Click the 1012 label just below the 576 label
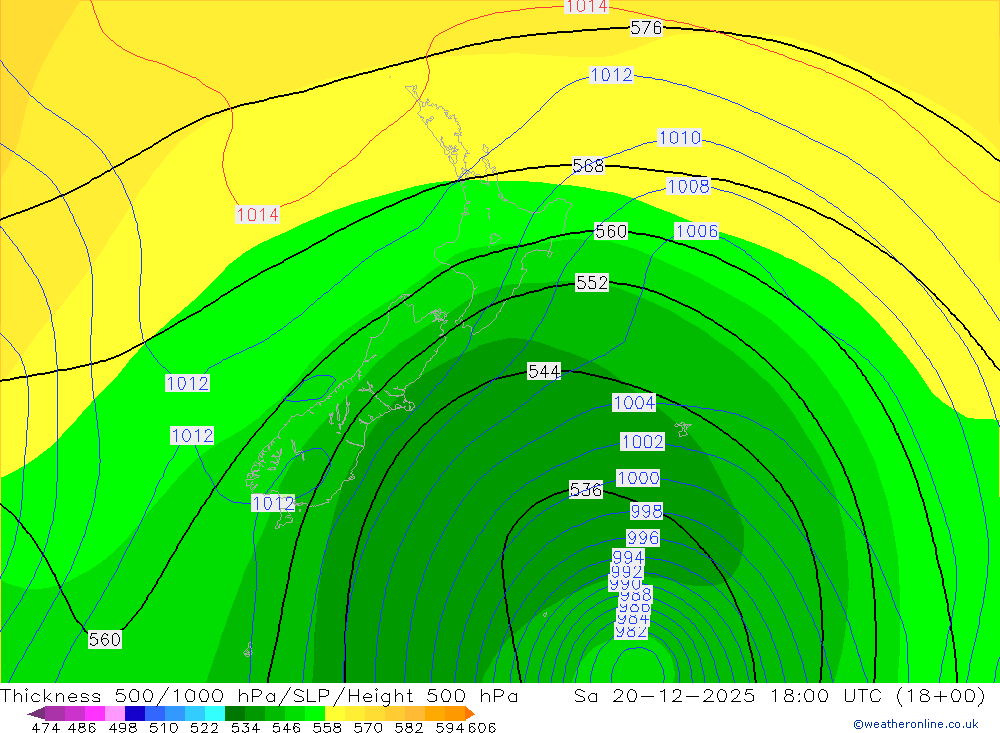Viewport: 1000px width, 733px height. point(611,75)
